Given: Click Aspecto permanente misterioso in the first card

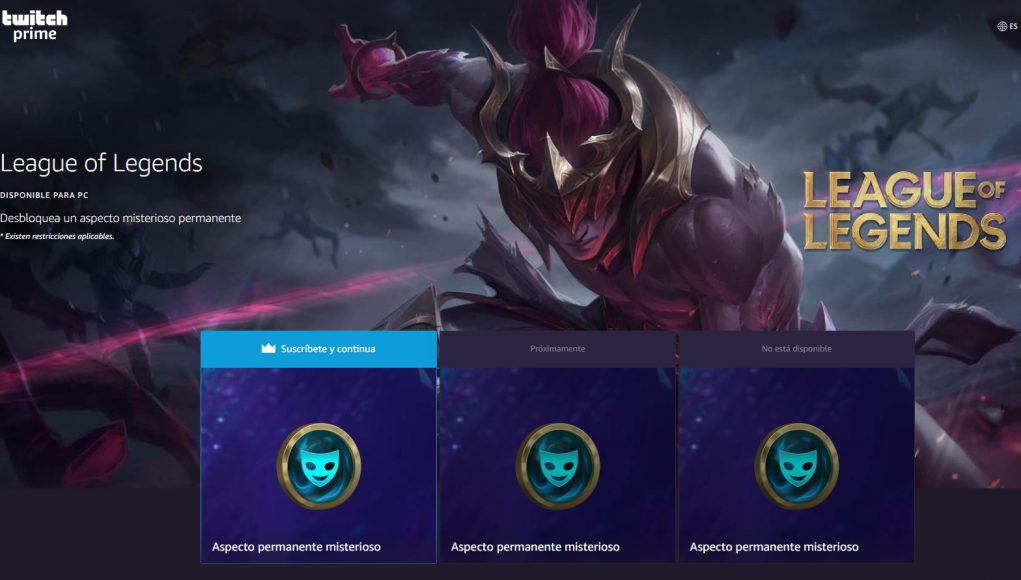Looking at the screenshot, I should tap(296, 547).
